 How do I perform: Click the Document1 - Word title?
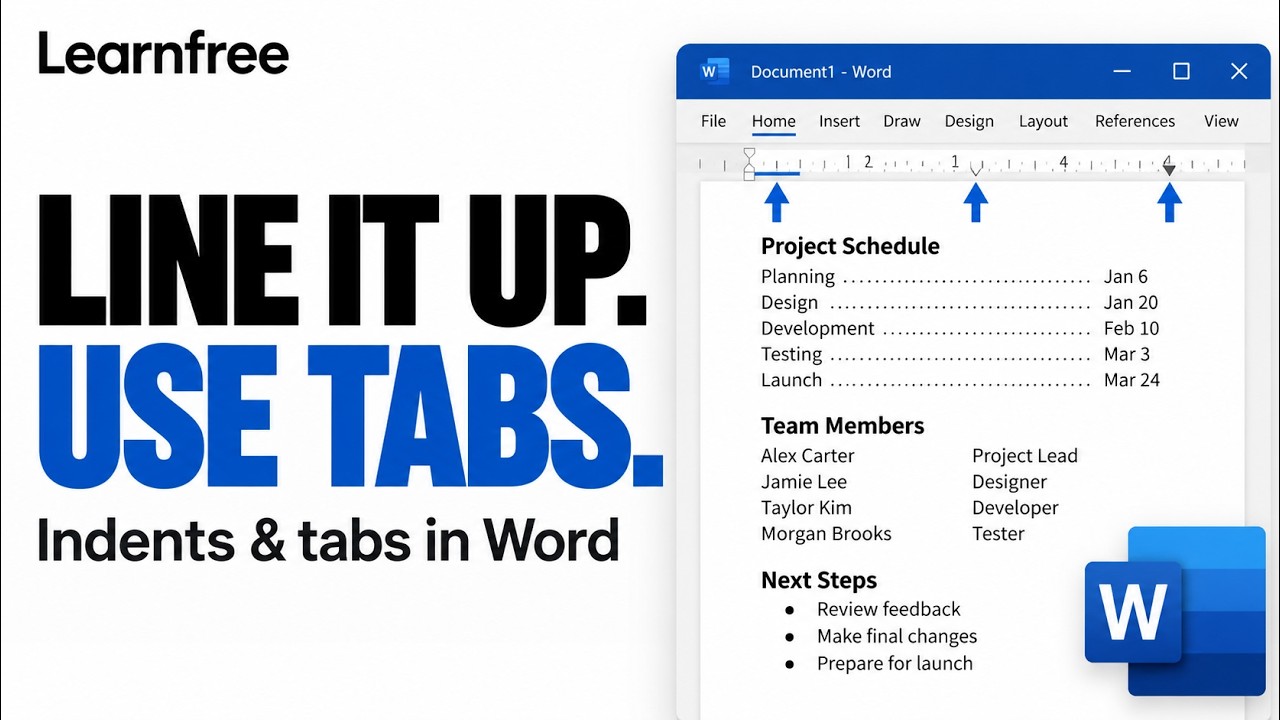(x=821, y=72)
